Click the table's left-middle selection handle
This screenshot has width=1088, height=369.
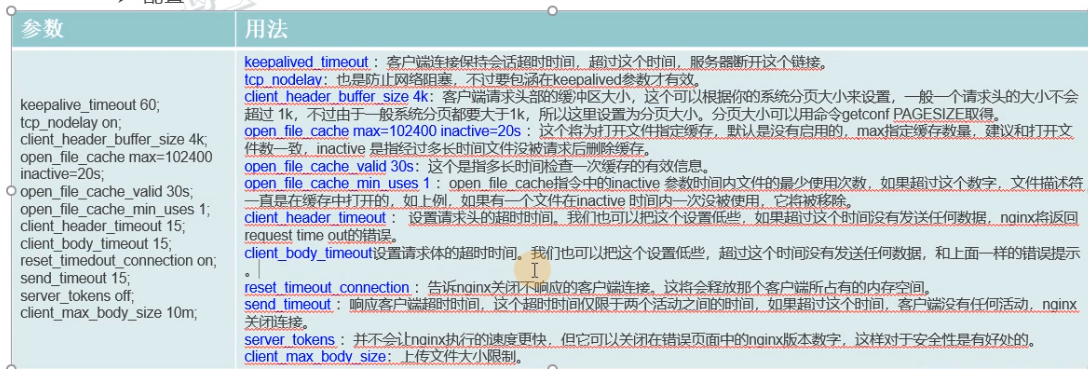tap(10, 189)
